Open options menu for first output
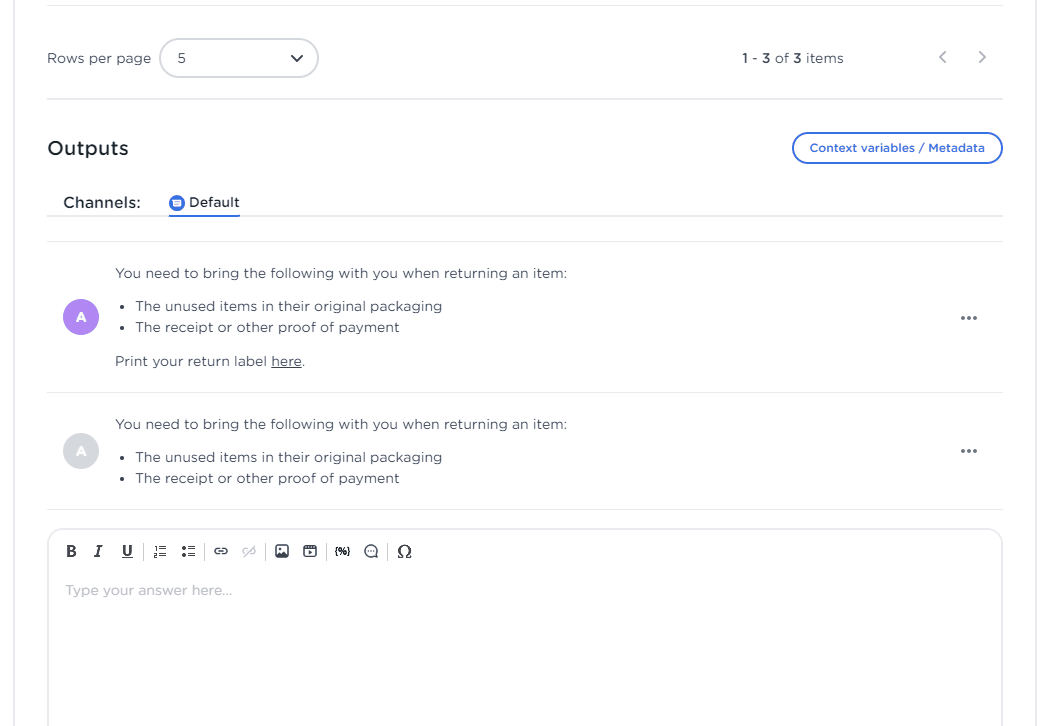1058x726 pixels. click(x=968, y=318)
